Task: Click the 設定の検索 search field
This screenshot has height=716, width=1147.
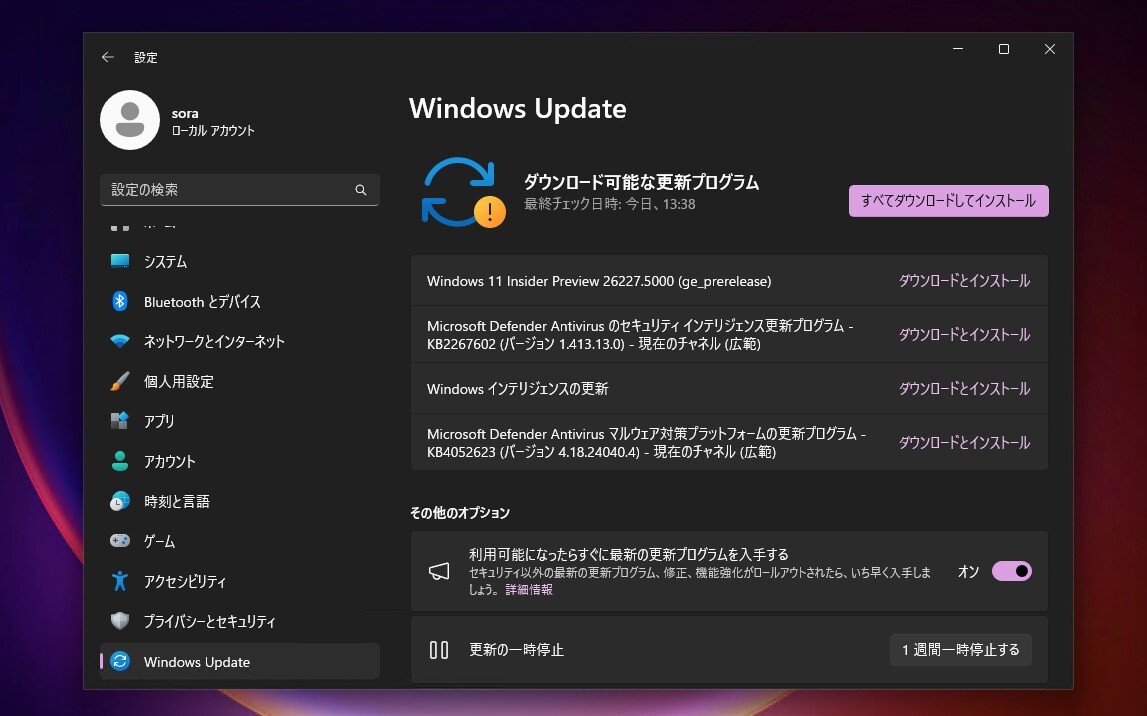Action: pos(240,190)
